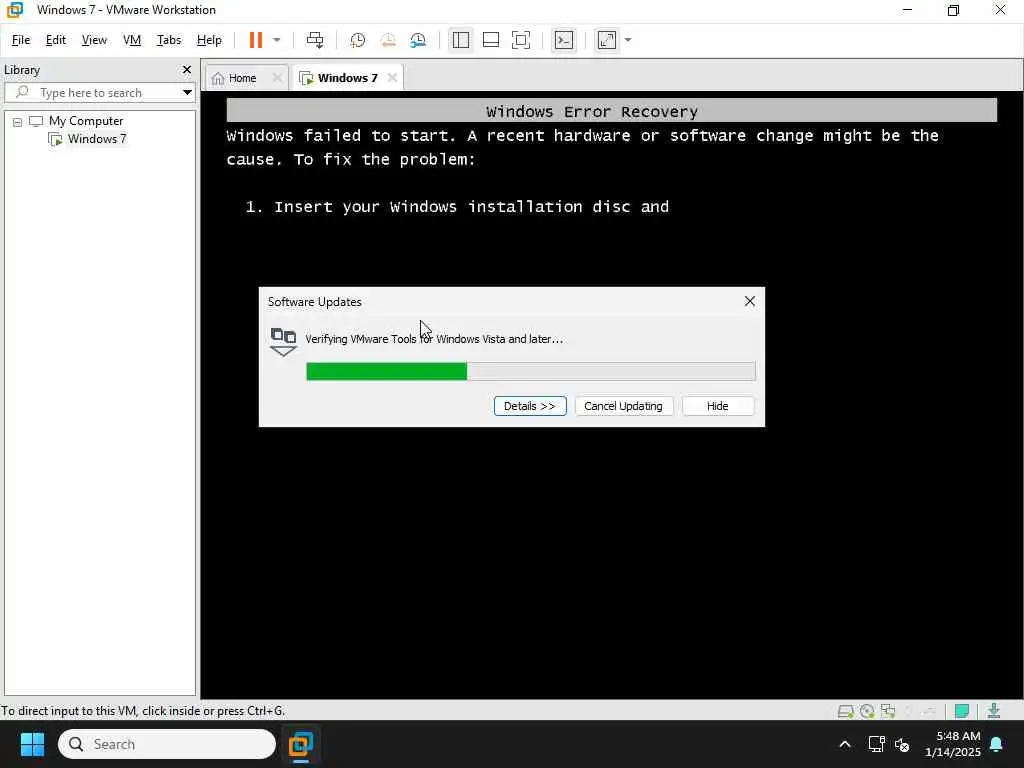
Task: Open the notifications bell icon
Action: pos(996,744)
